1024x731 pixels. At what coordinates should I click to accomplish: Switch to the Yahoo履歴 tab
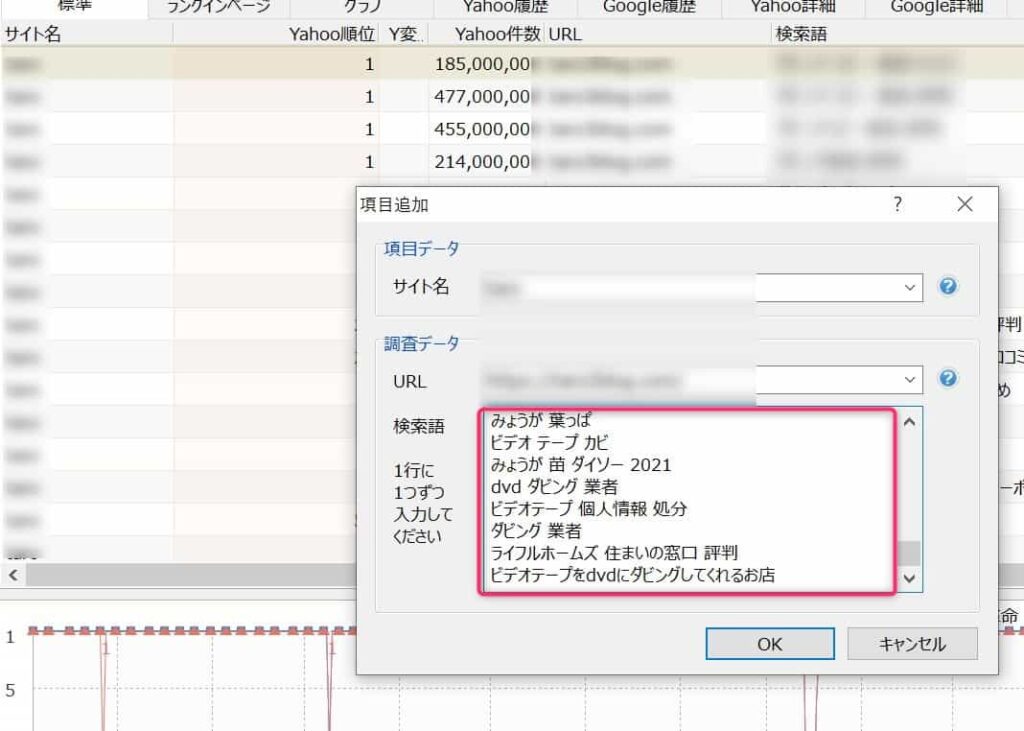point(505,7)
